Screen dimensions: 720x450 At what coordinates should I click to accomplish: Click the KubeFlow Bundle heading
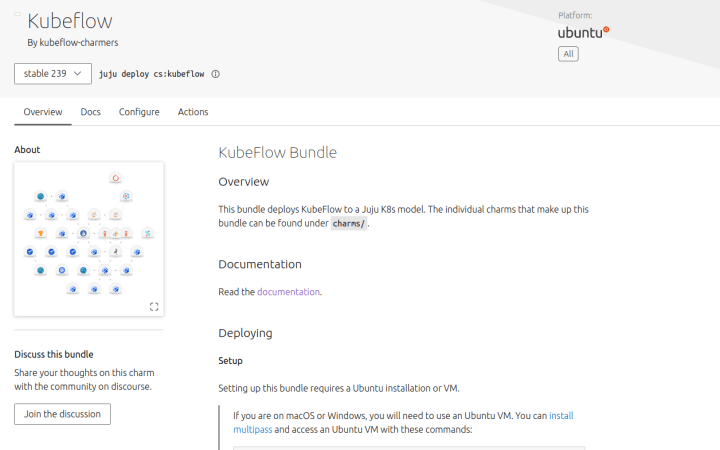[x=277, y=152]
